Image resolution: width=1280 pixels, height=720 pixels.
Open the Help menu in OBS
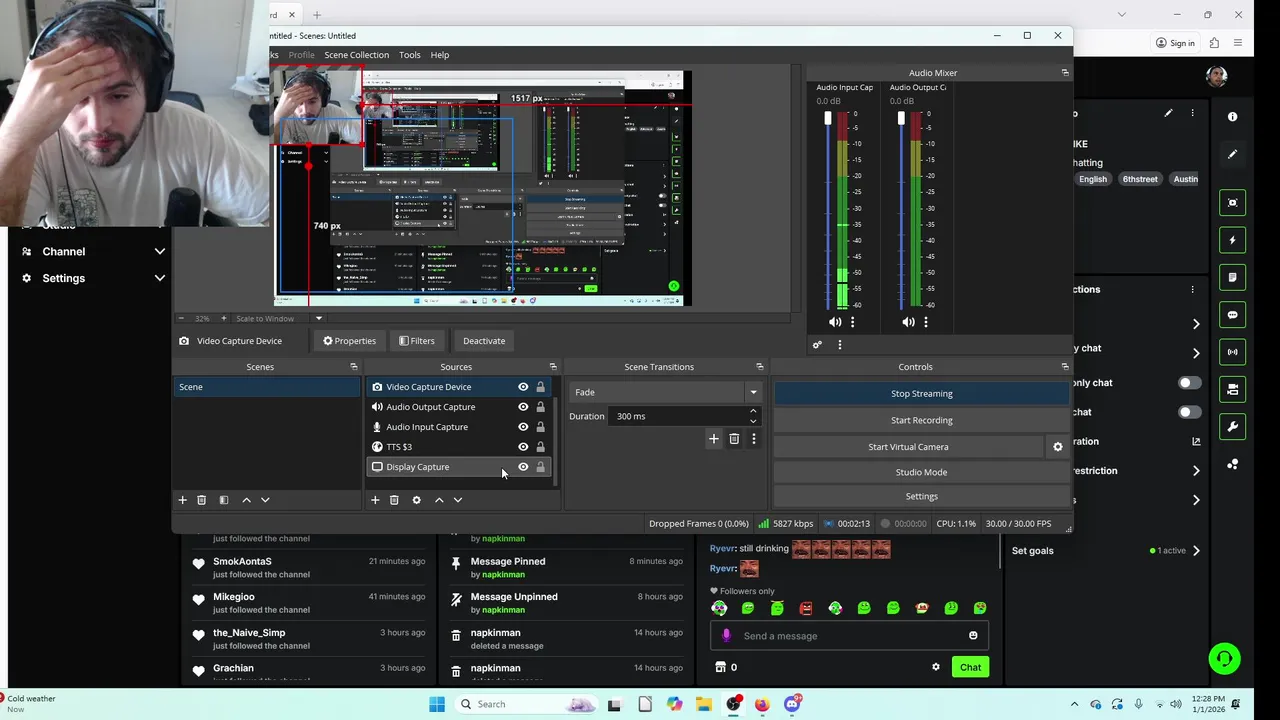pyautogui.click(x=440, y=55)
